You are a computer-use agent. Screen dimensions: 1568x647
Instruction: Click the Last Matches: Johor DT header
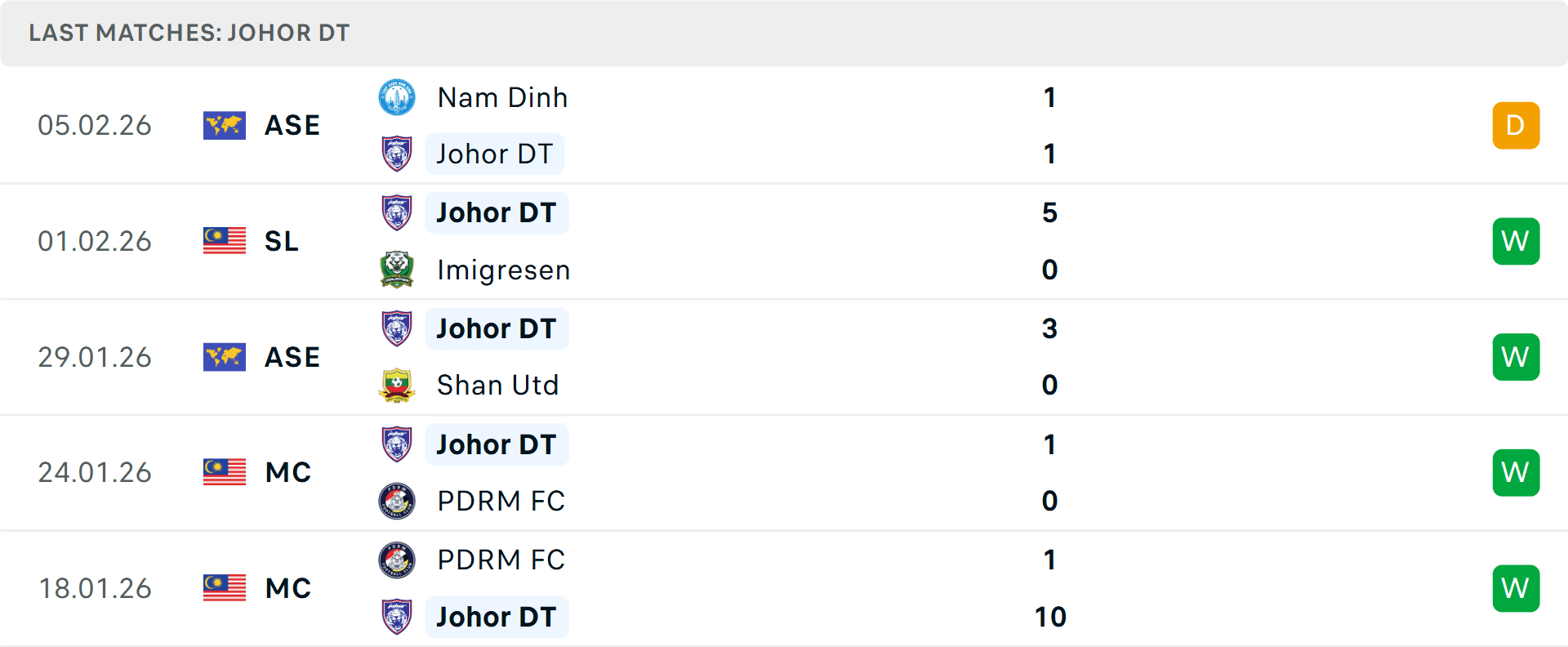point(189,33)
